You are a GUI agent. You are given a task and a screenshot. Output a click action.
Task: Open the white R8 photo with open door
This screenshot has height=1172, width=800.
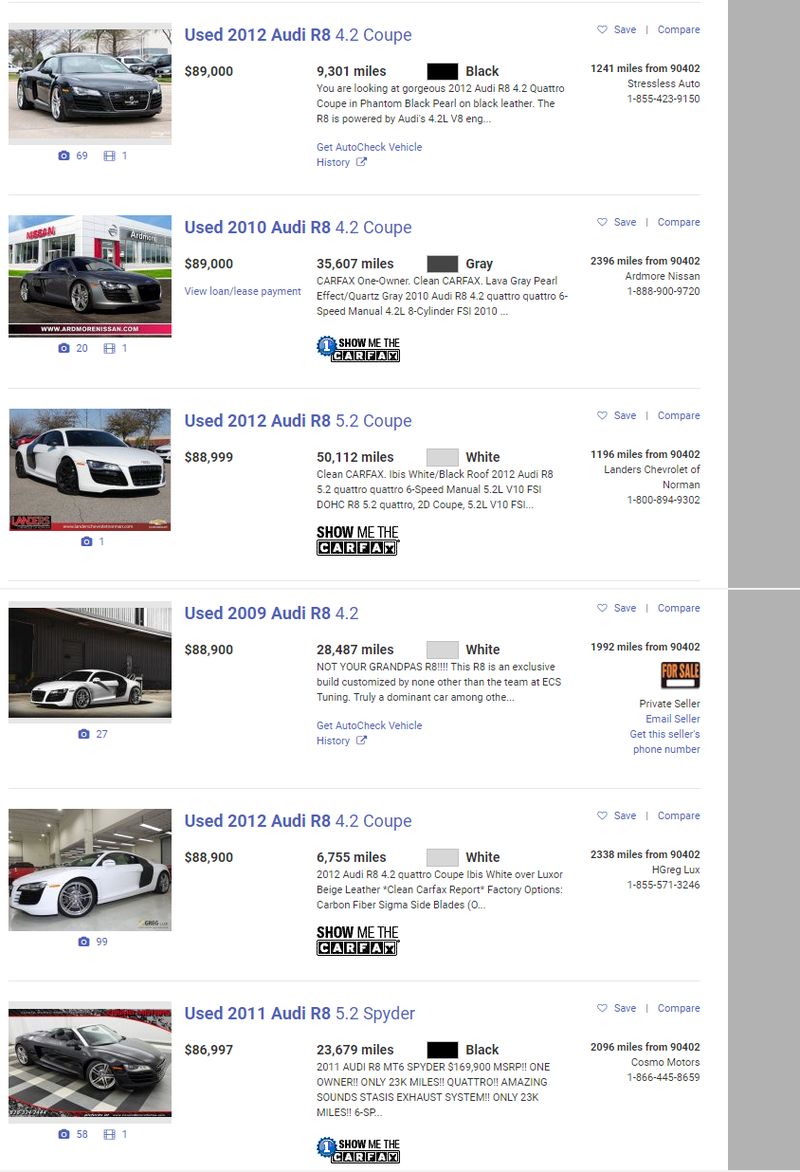(90, 662)
